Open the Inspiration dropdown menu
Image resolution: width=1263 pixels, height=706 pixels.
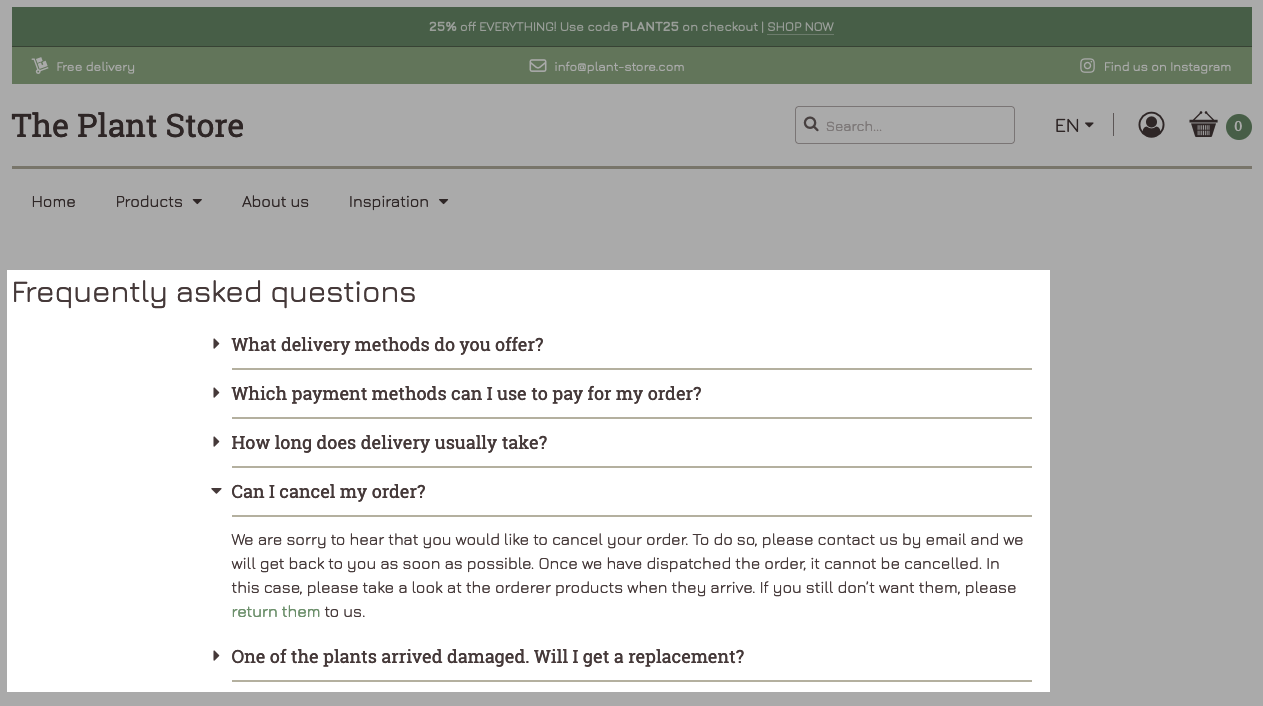(397, 201)
